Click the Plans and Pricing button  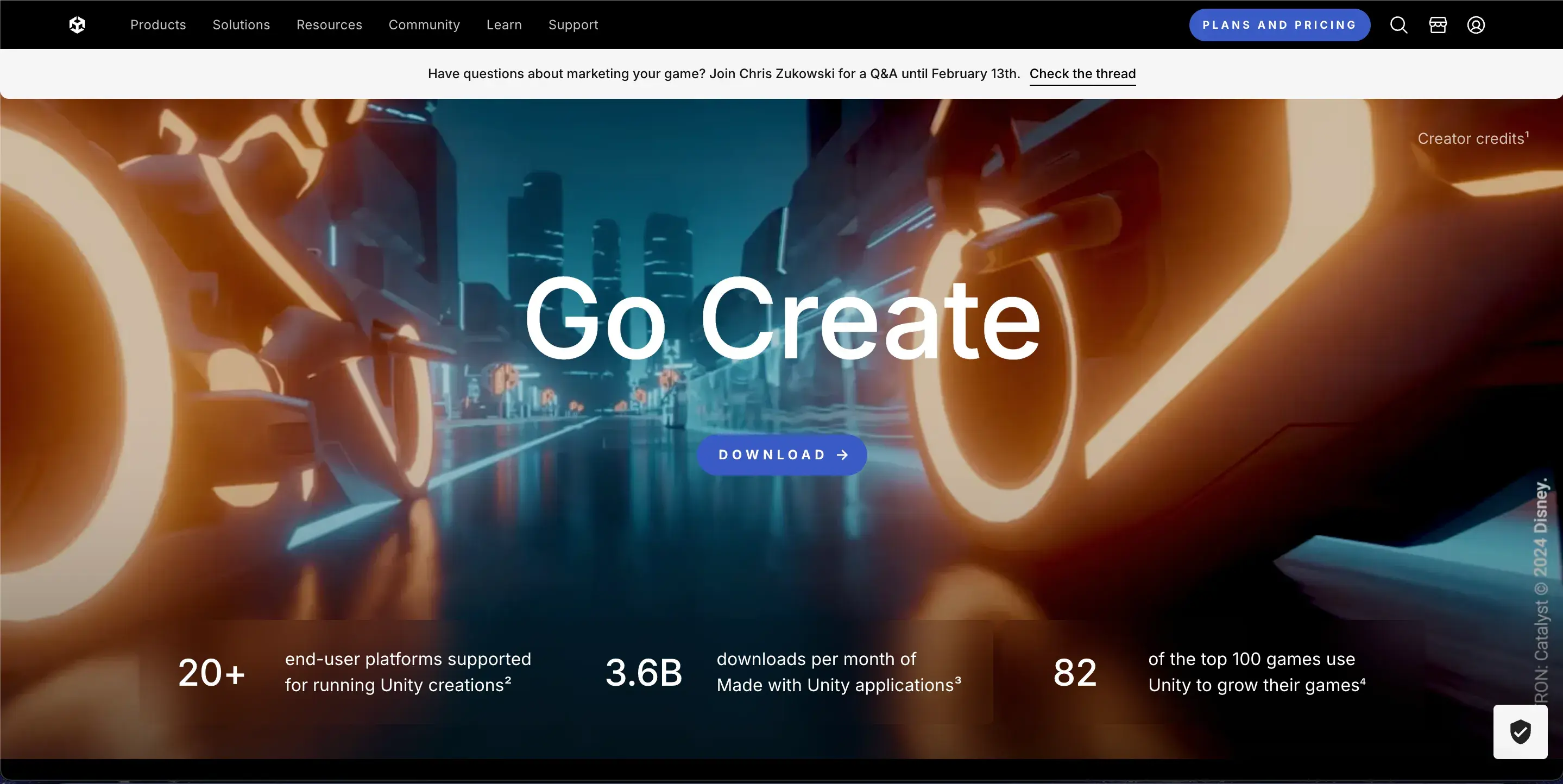click(x=1279, y=25)
